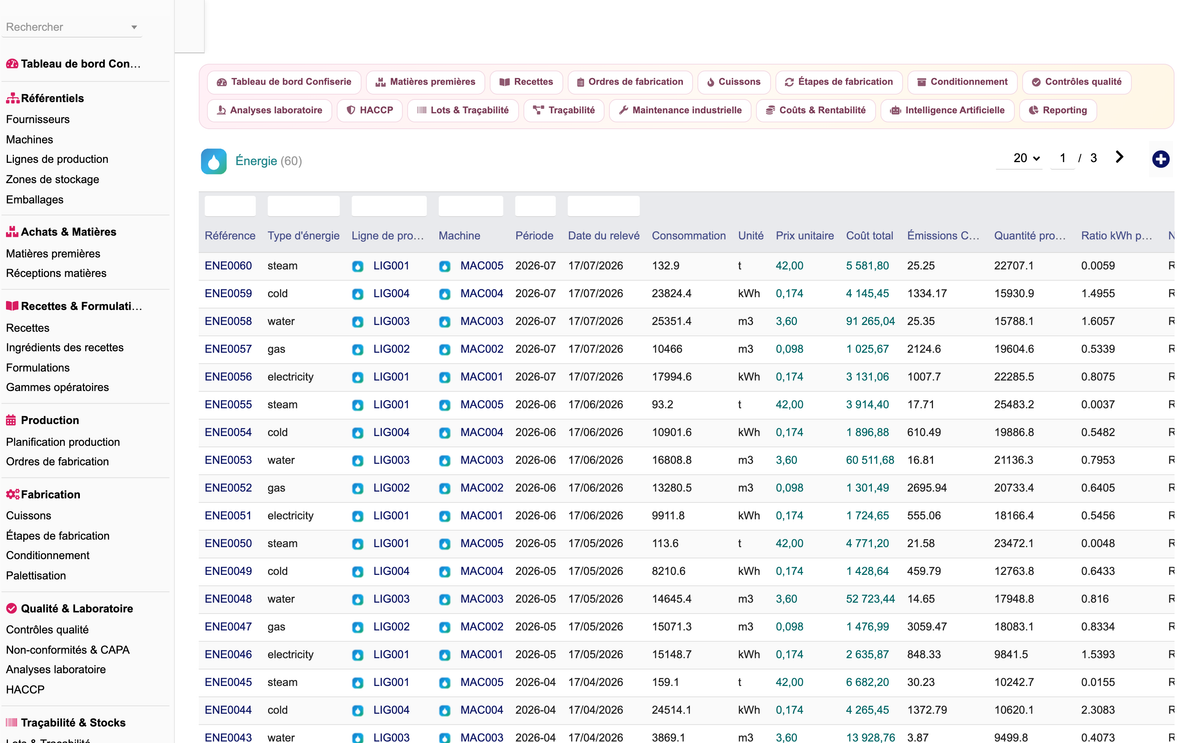The width and height of the screenshot is (1200, 743).
Task: Open Contrôles qualité toolbar tab
Action: (x=1076, y=82)
